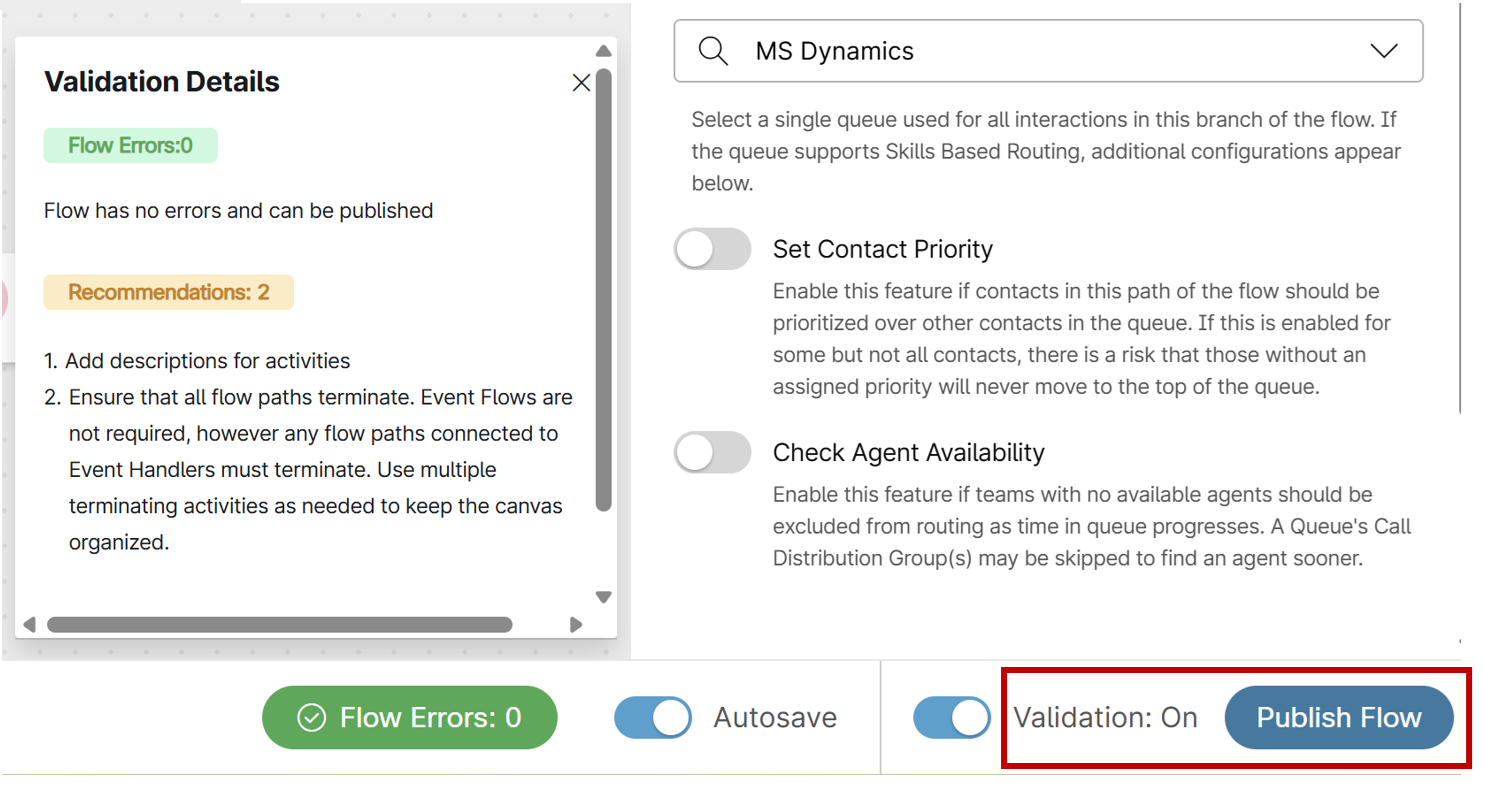The height and width of the screenshot is (789, 1485).
Task: Click the Recommendations: 2 badge
Action: 168,292
